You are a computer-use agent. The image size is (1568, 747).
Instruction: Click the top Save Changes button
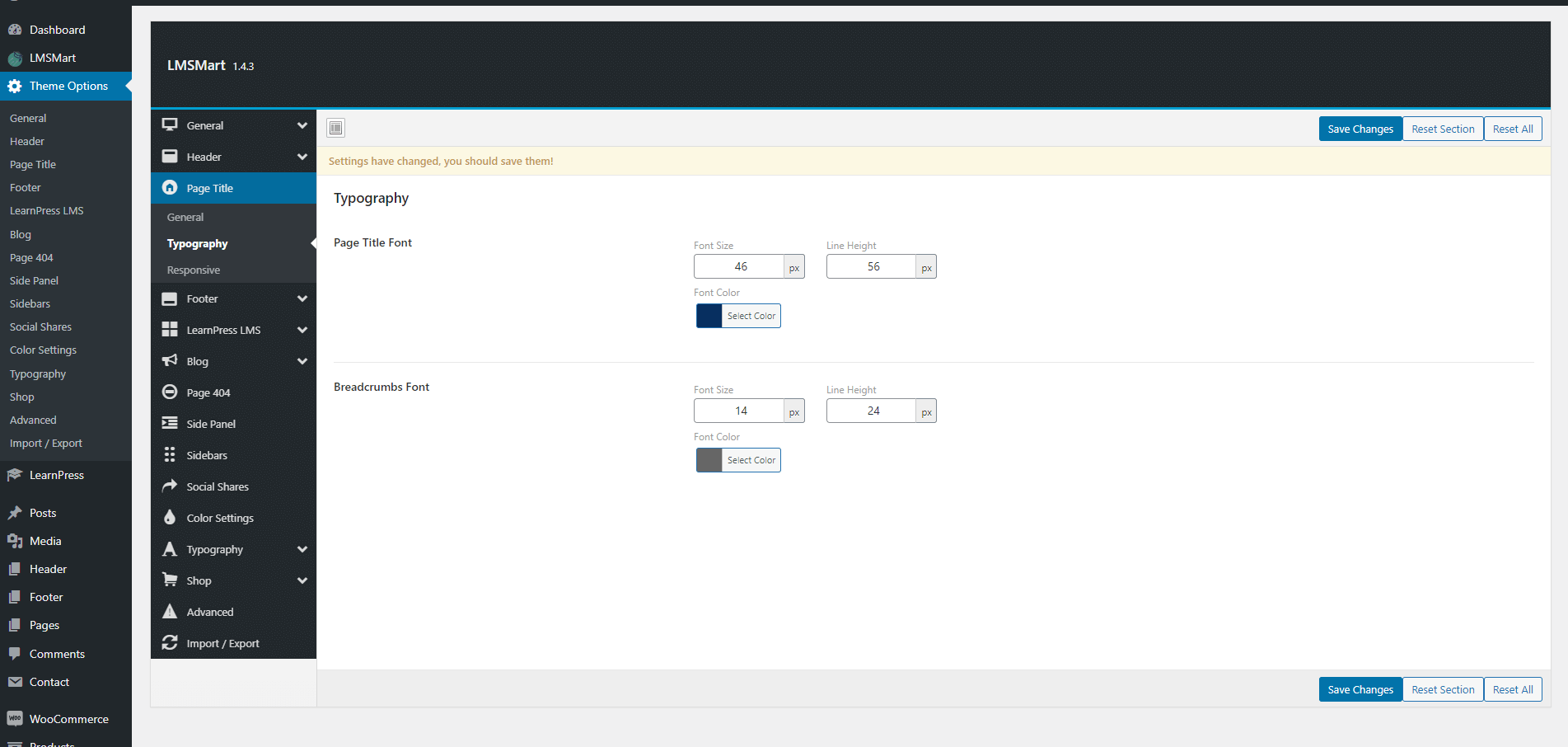tap(1360, 129)
